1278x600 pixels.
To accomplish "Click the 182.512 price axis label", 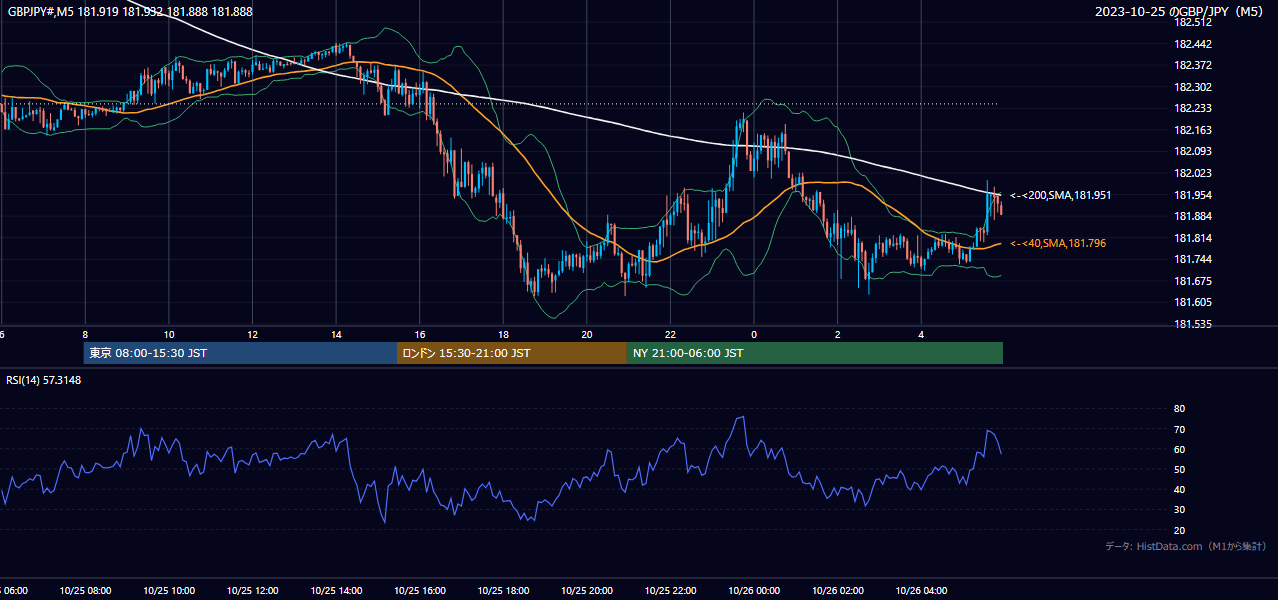I will pyautogui.click(x=1193, y=22).
